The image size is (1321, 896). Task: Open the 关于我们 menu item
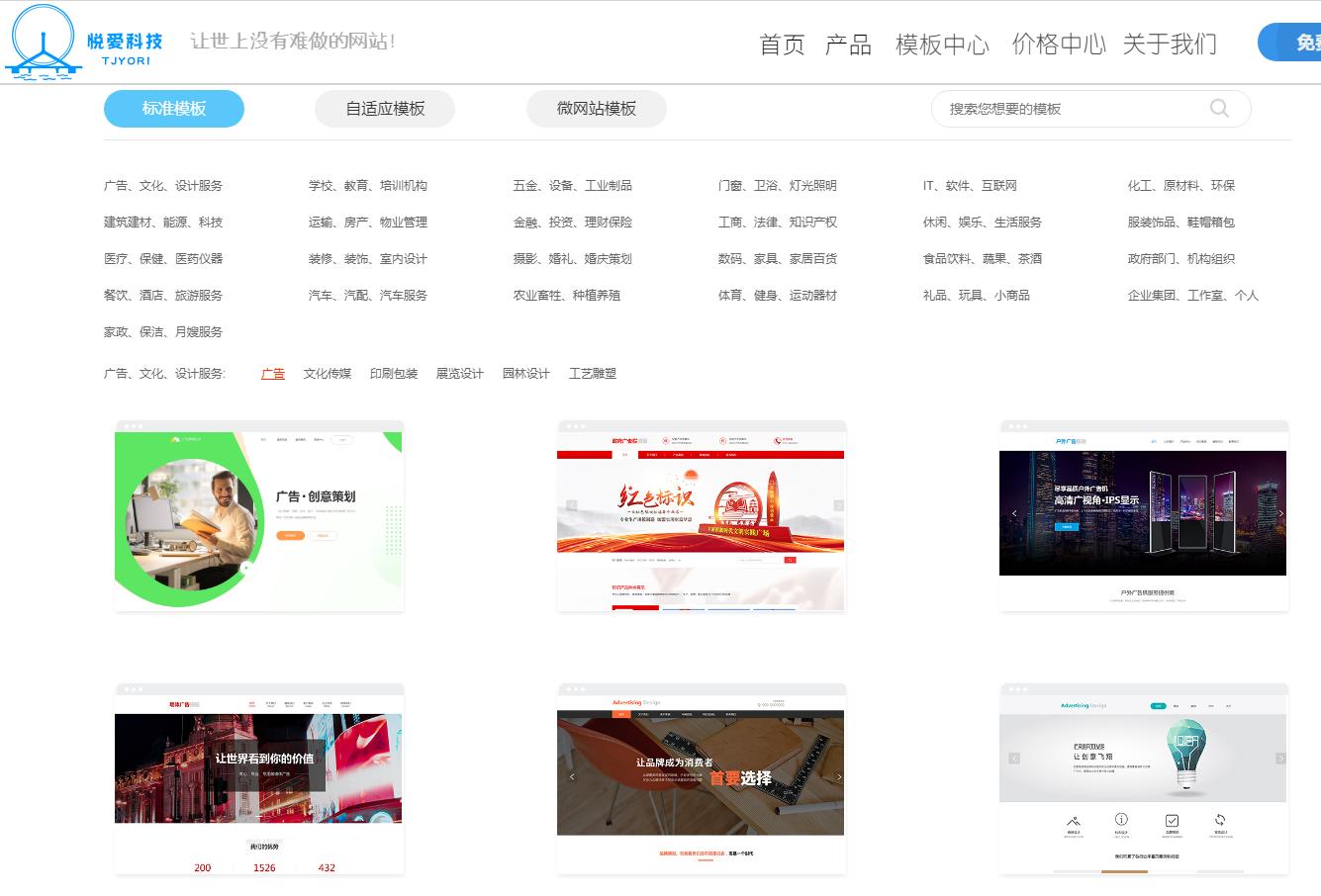point(1169,45)
